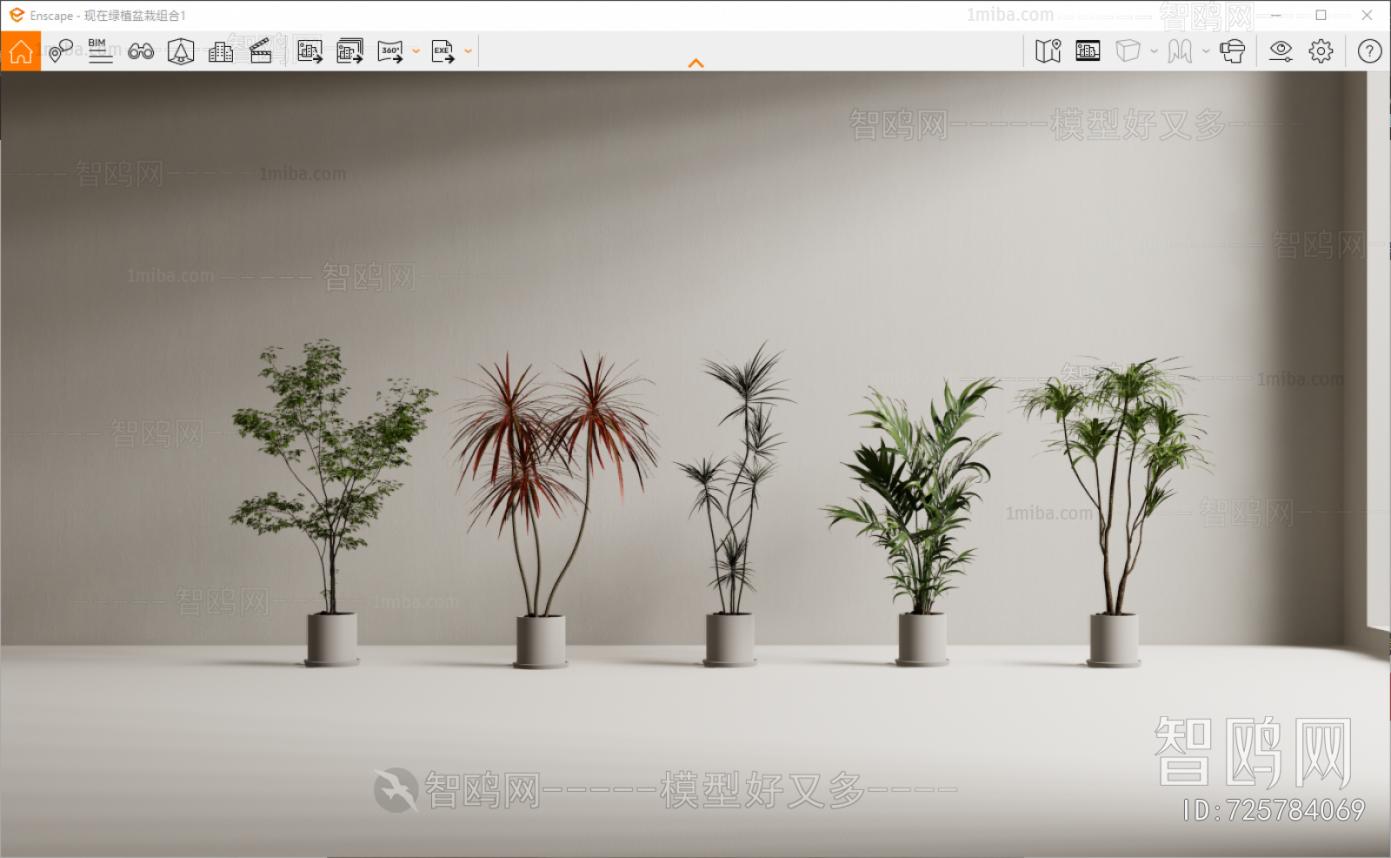Expand the open-book icon dropdown arrow
The image size is (1391, 858).
[1206, 51]
